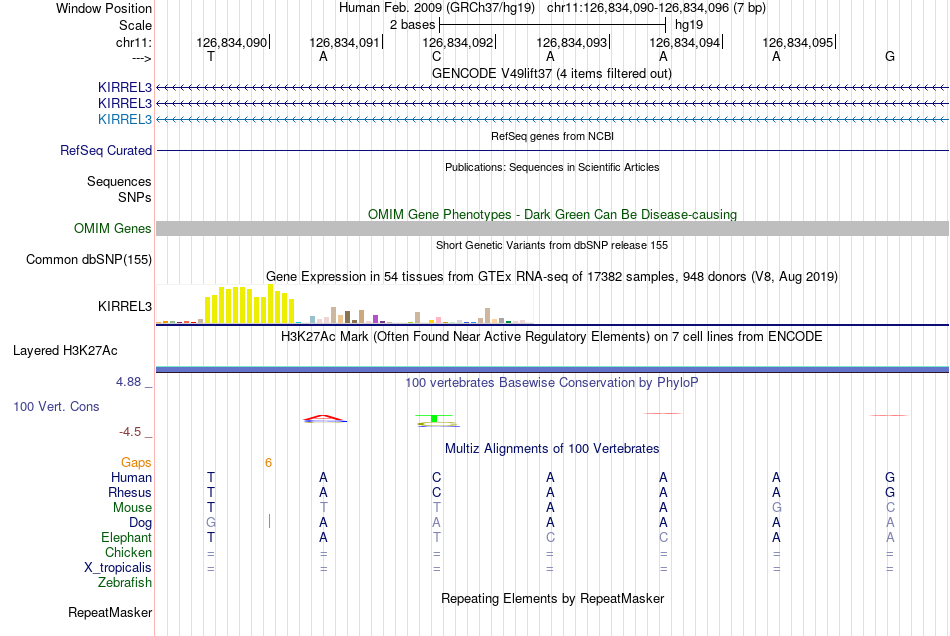Viewport: 950px width, 636px height.
Task: Click the GENCODE V49lift37 track title
Action: pyautogui.click(x=551, y=73)
